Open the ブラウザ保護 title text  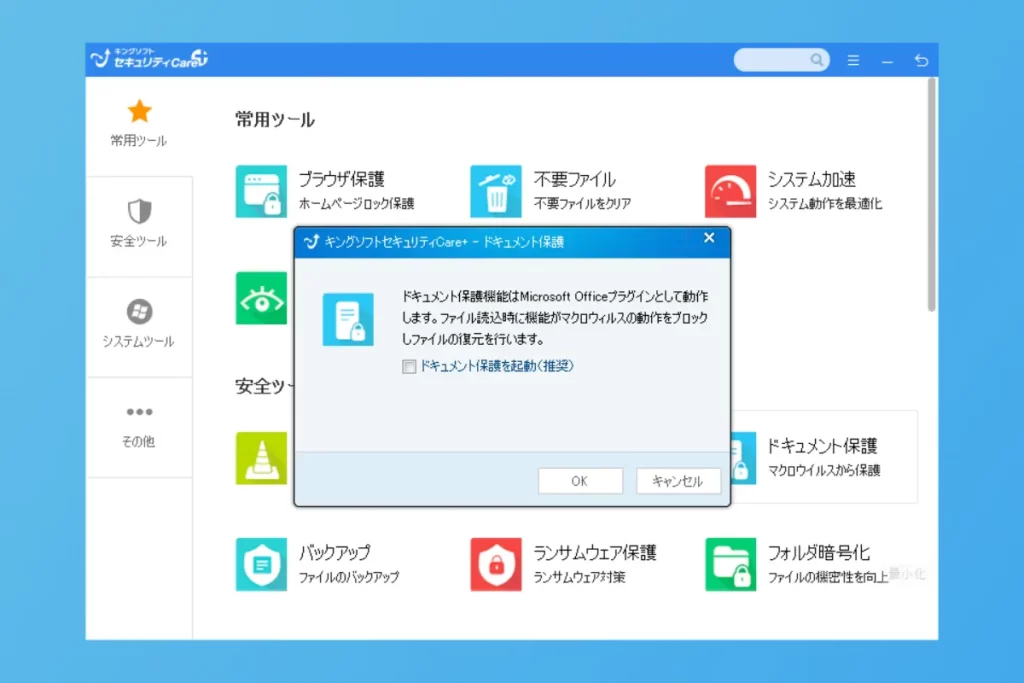click(342, 179)
